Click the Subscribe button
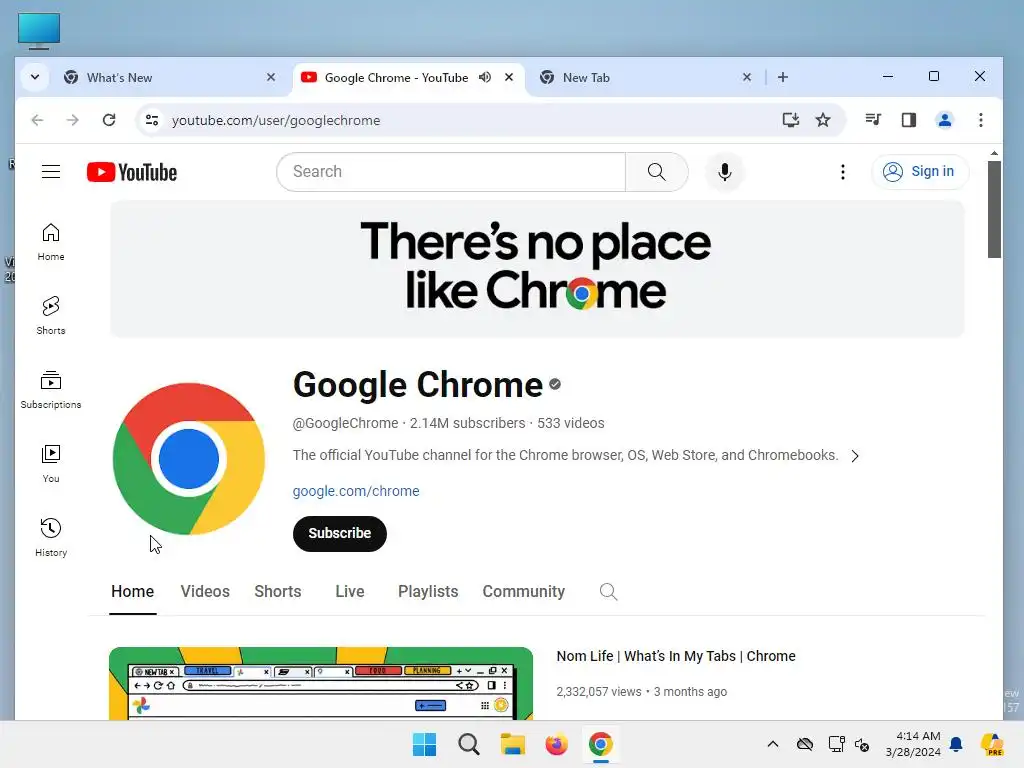Screen dimensions: 1024x768 pyautogui.click(x=340, y=534)
